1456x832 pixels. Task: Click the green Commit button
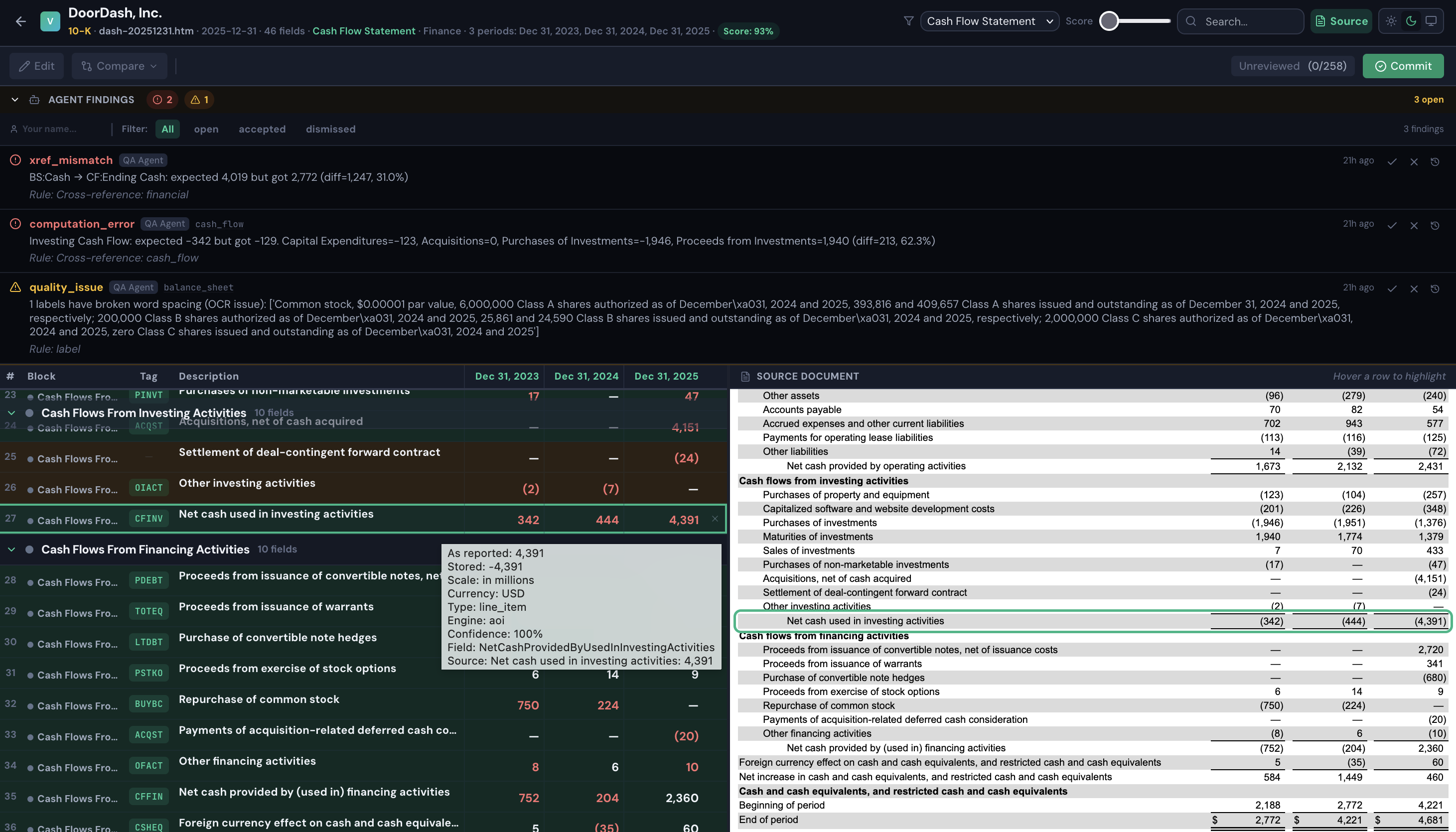tap(1403, 66)
